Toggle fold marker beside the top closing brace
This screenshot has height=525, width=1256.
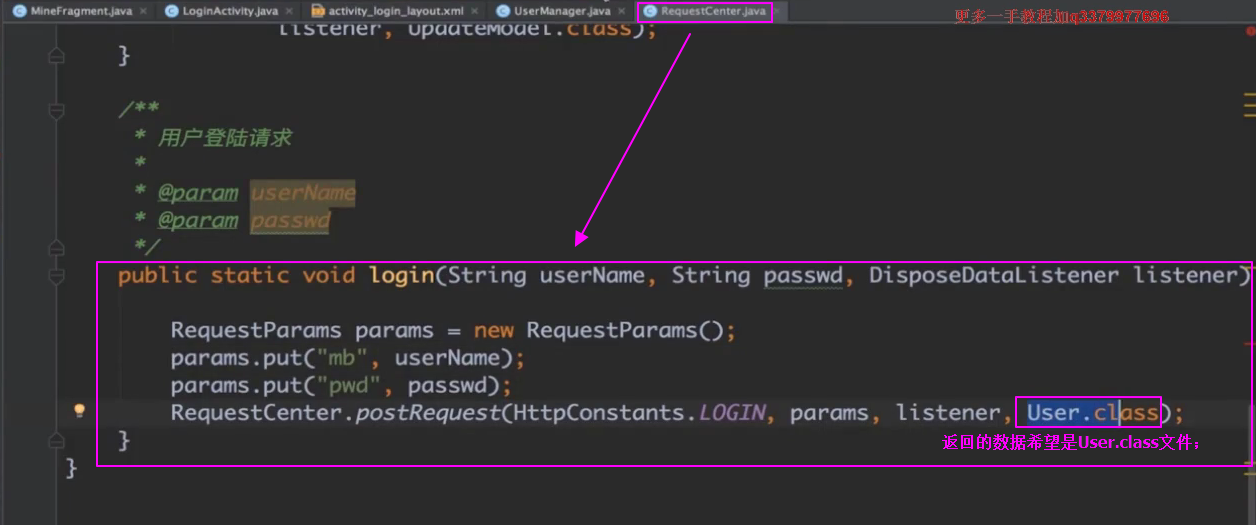point(57,54)
